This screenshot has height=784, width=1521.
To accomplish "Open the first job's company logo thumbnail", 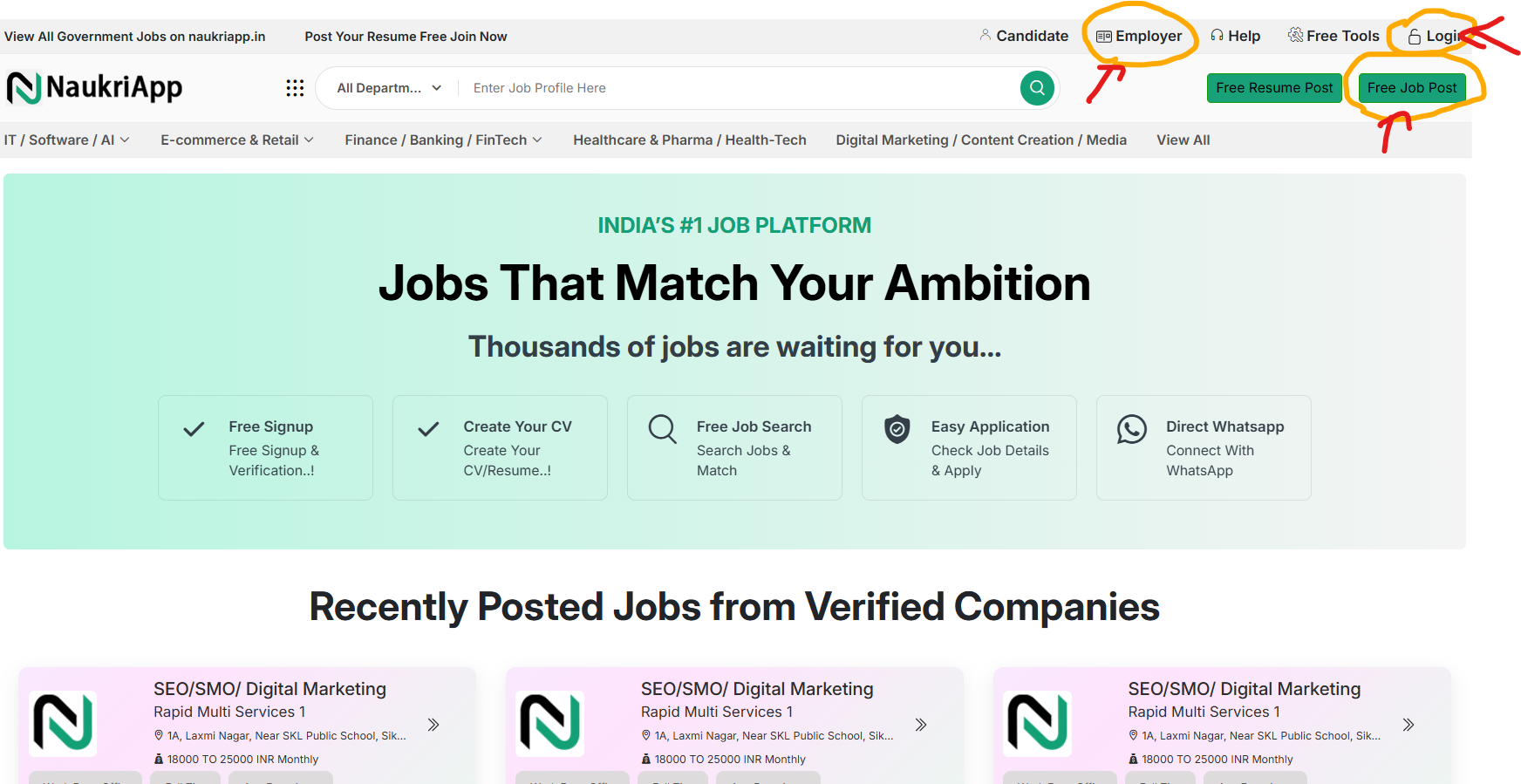I will (63, 723).
